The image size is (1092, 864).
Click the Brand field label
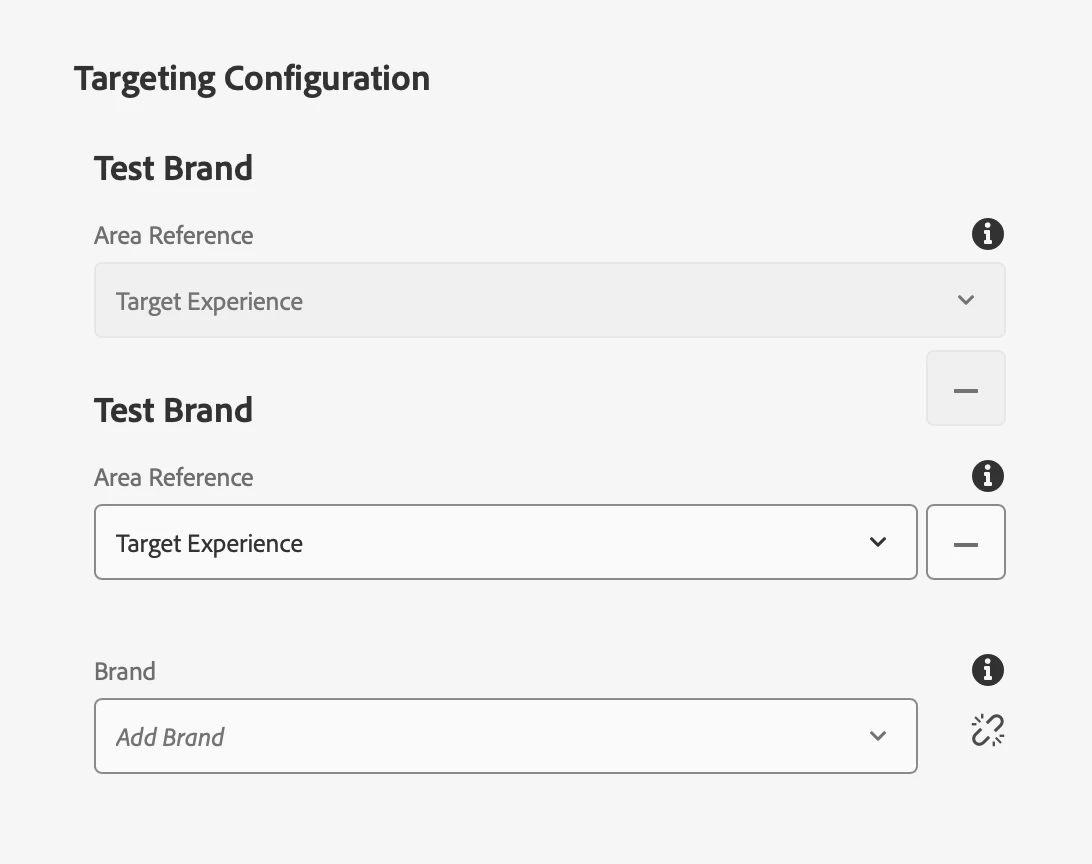pos(125,671)
